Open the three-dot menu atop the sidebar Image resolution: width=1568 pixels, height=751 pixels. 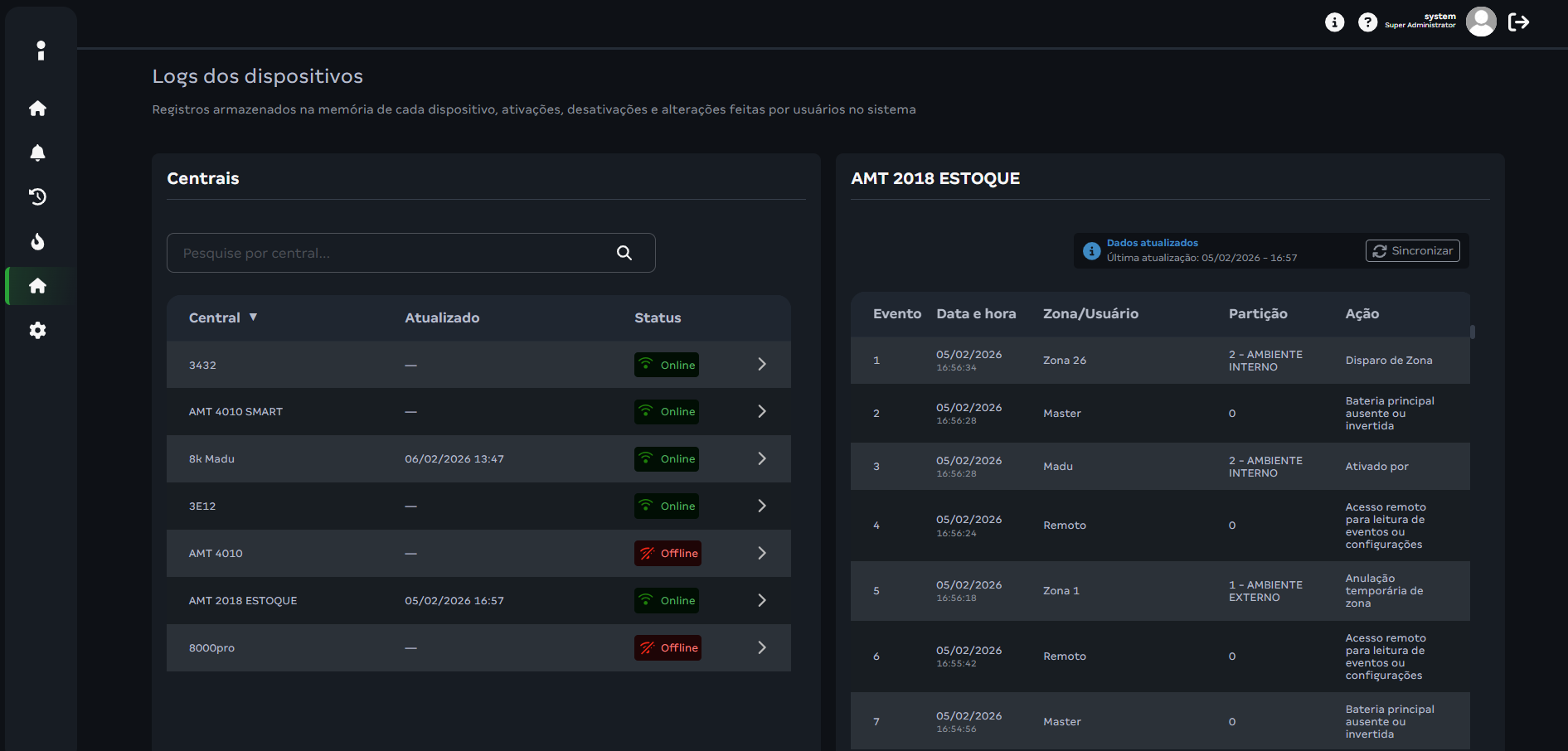(x=41, y=51)
